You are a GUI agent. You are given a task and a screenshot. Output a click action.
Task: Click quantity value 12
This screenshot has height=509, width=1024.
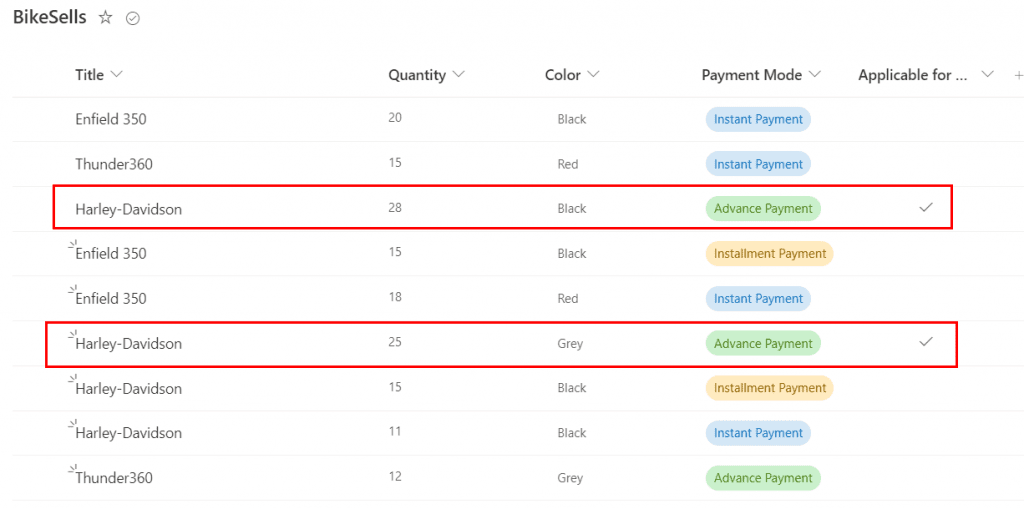tap(394, 476)
